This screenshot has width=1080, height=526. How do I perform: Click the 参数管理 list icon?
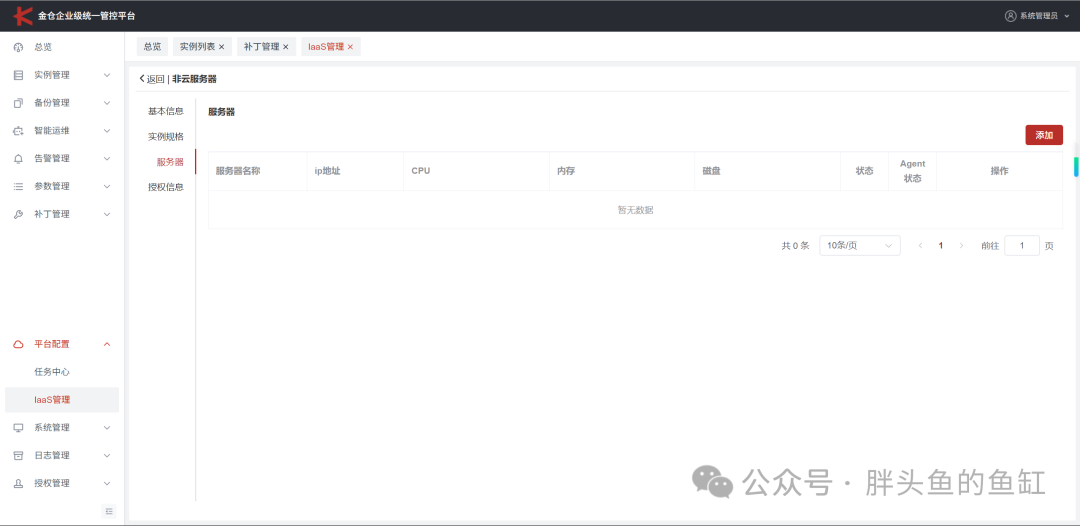point(19,186)
